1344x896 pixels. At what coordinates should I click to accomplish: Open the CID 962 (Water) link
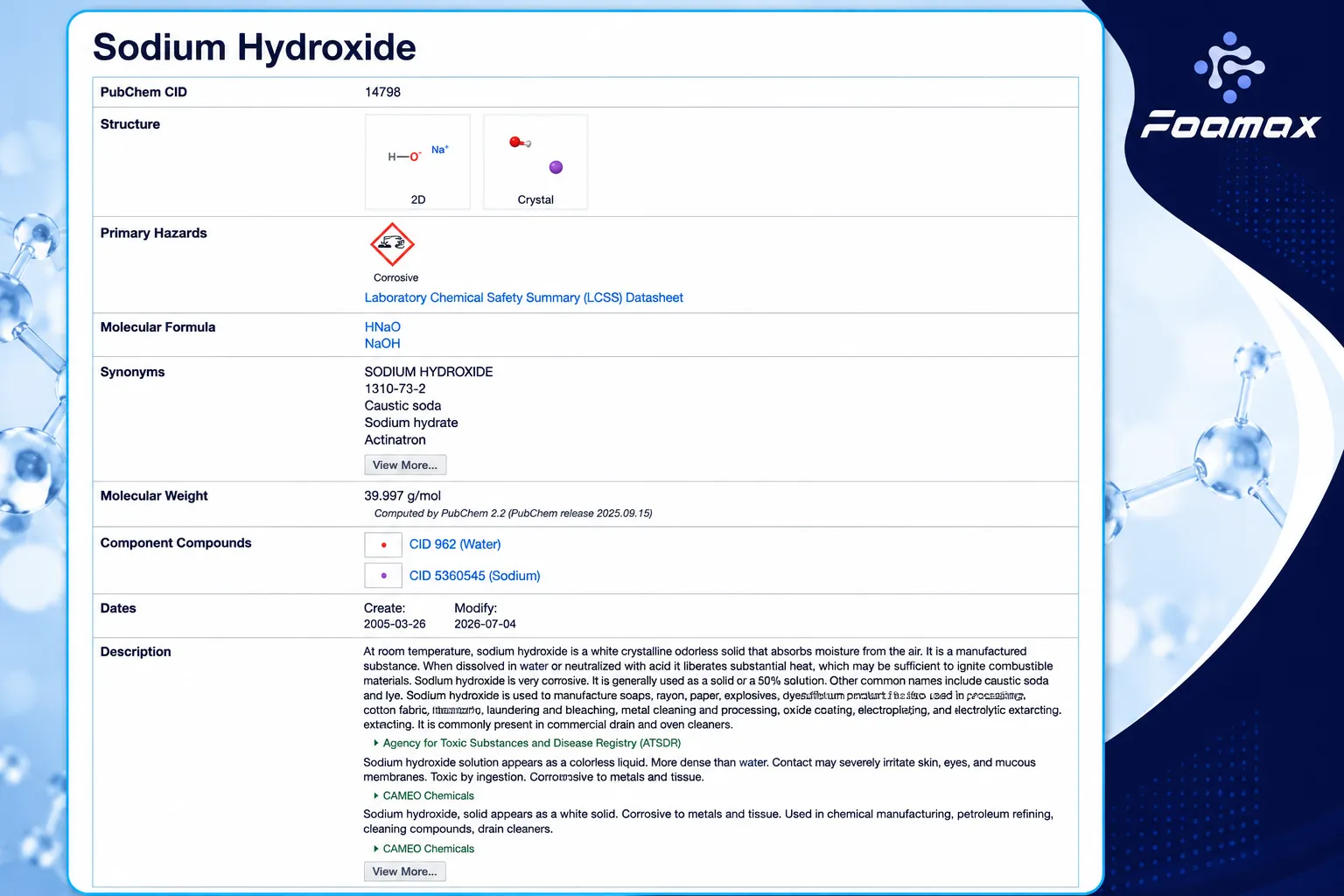pos(455,544)
